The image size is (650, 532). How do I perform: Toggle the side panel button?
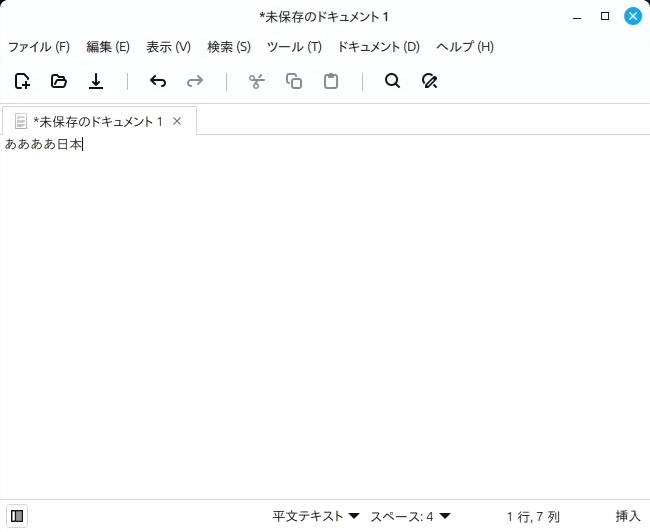17,516
